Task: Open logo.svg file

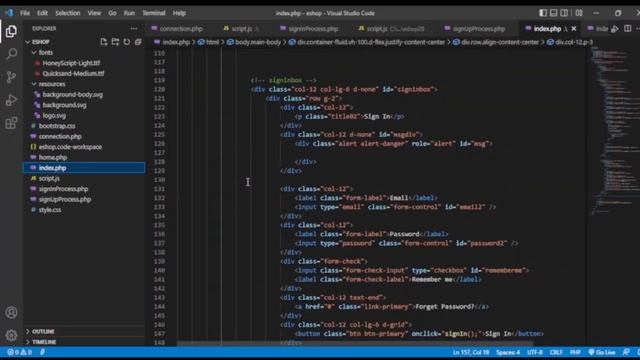Action: tap(54, 116)
